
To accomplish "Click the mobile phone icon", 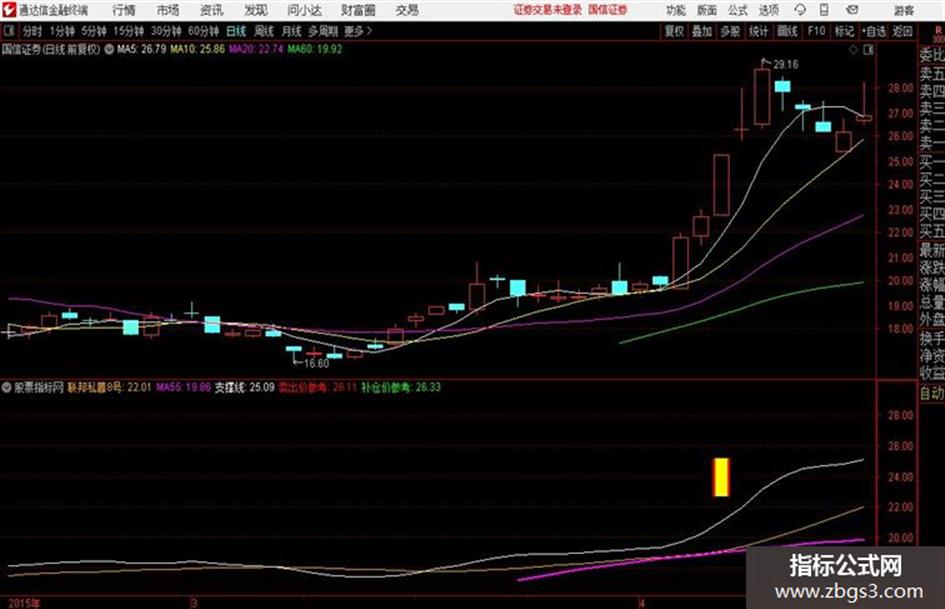I will click(x=824, y=10).
